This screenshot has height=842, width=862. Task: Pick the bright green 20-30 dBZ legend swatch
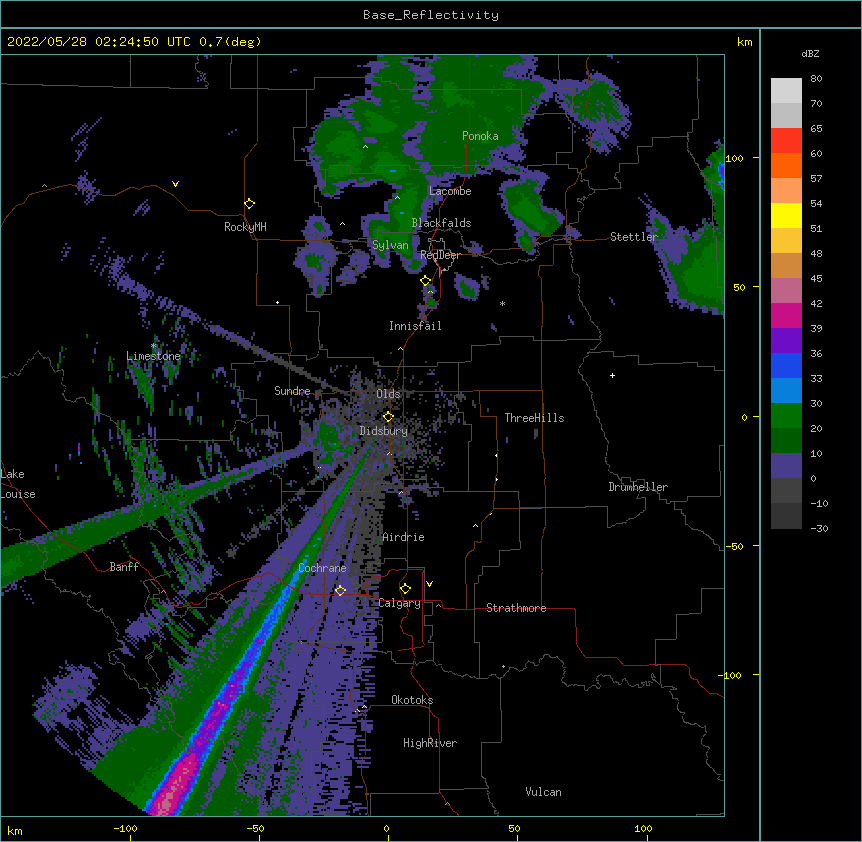786,416
